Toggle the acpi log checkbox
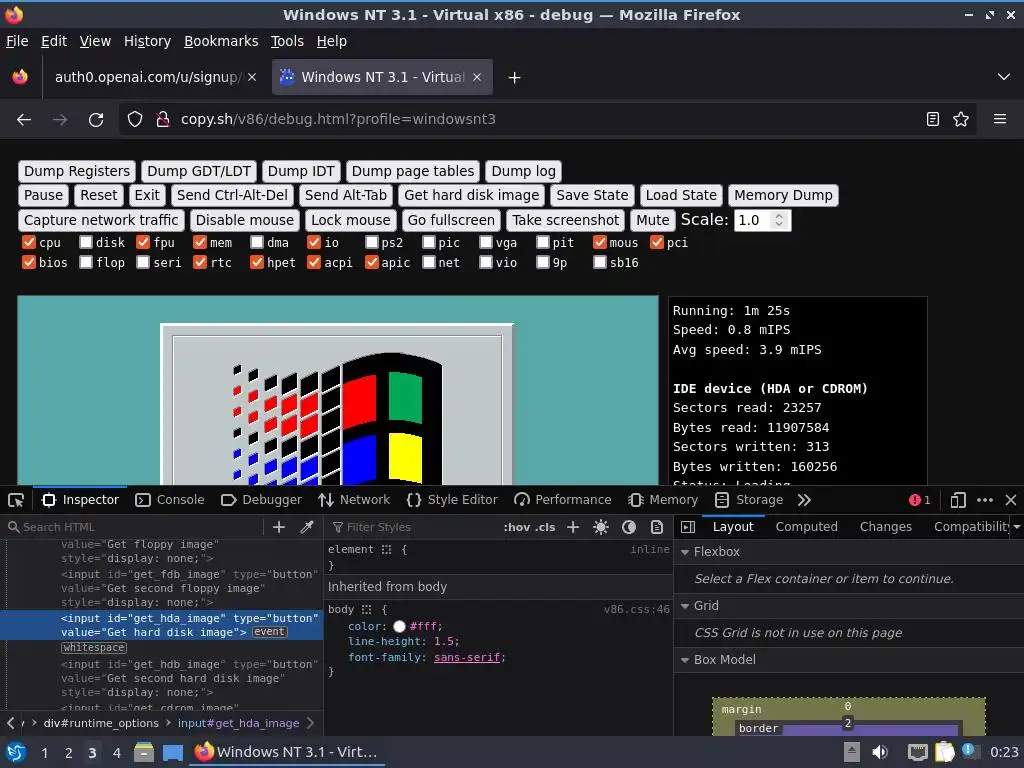Screen dimensions: 1024x768 pyautogui.click(x=314, y=263)
